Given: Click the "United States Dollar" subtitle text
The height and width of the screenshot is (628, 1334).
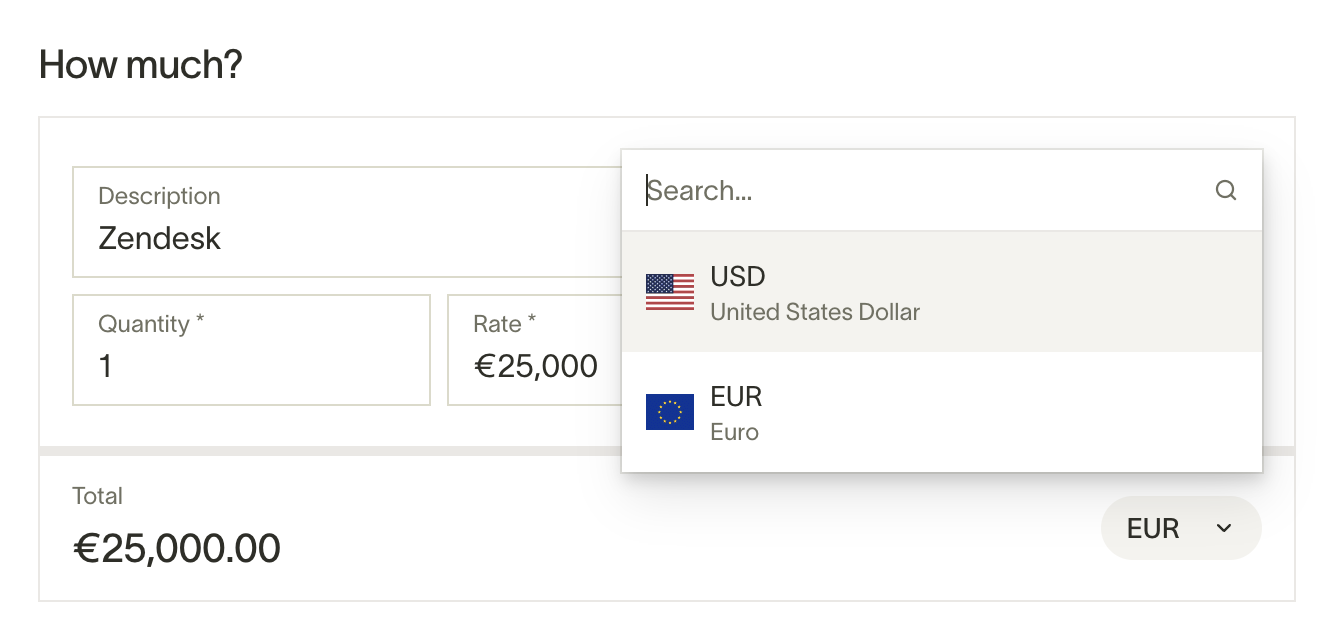Looking at the screenshot, I should coord(815,312).
